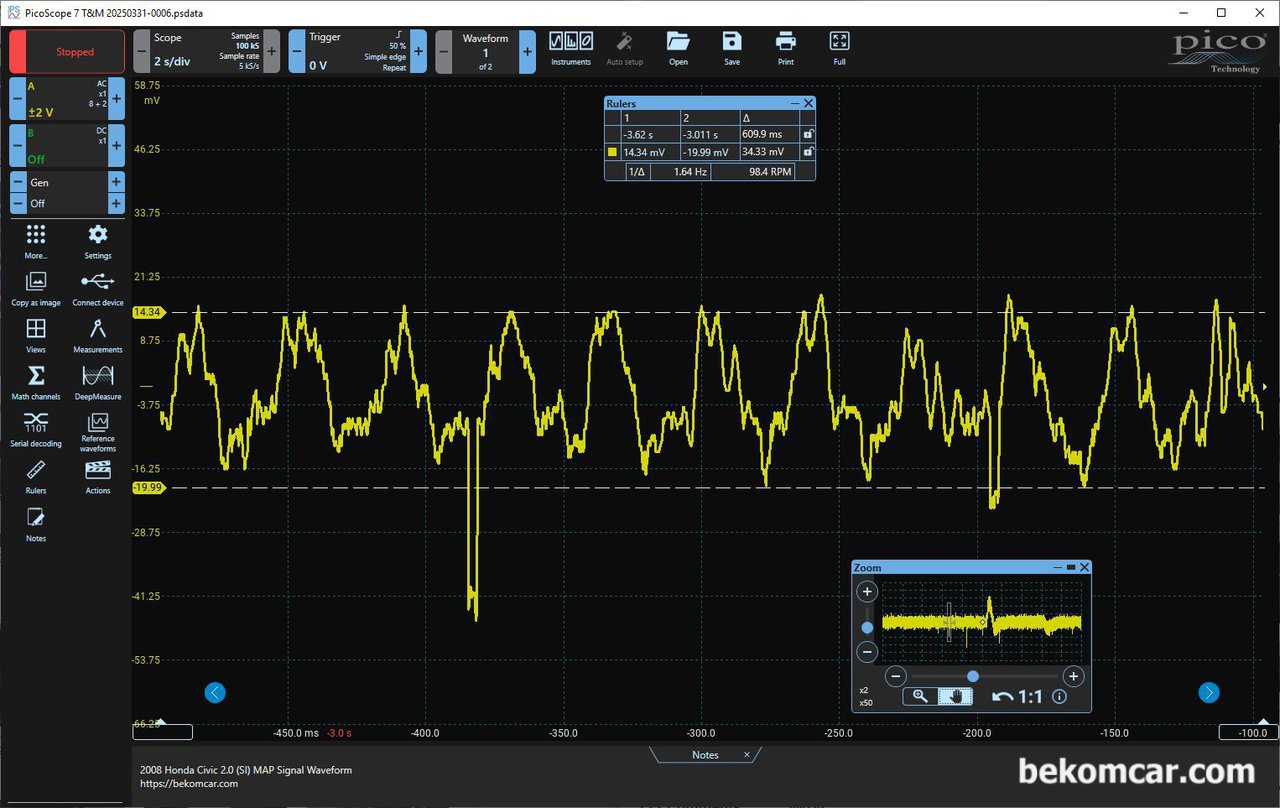This screenshot has height=808, width=1280.
Task: Select the pan hand tool in Zoom panel
Action: click(x=955, y=696)
